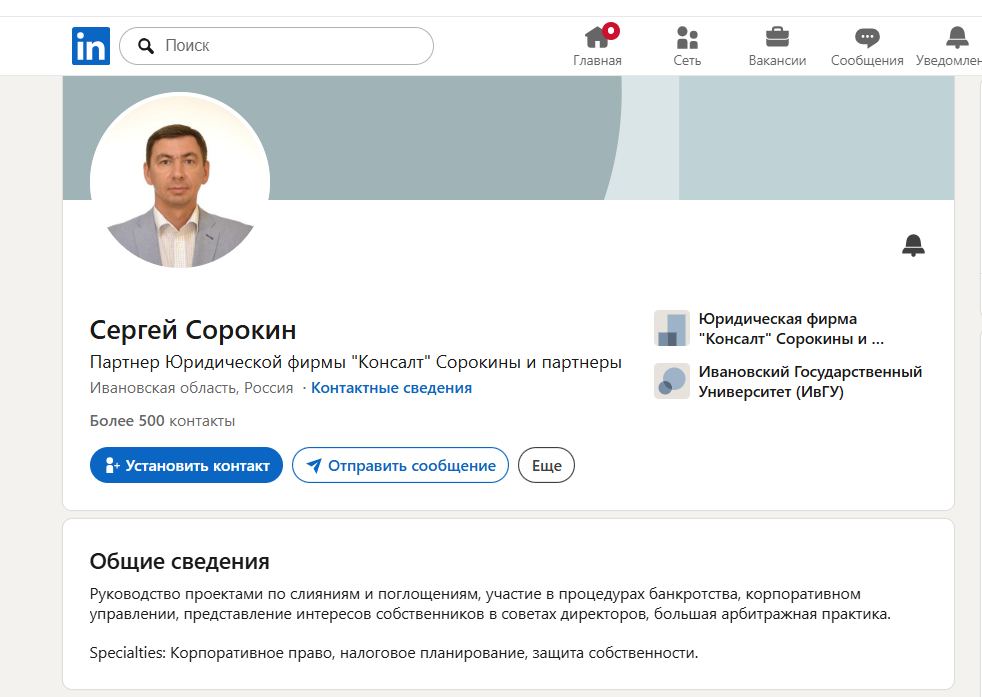Click the name heading Сергей Сорокин

(193, 330)
